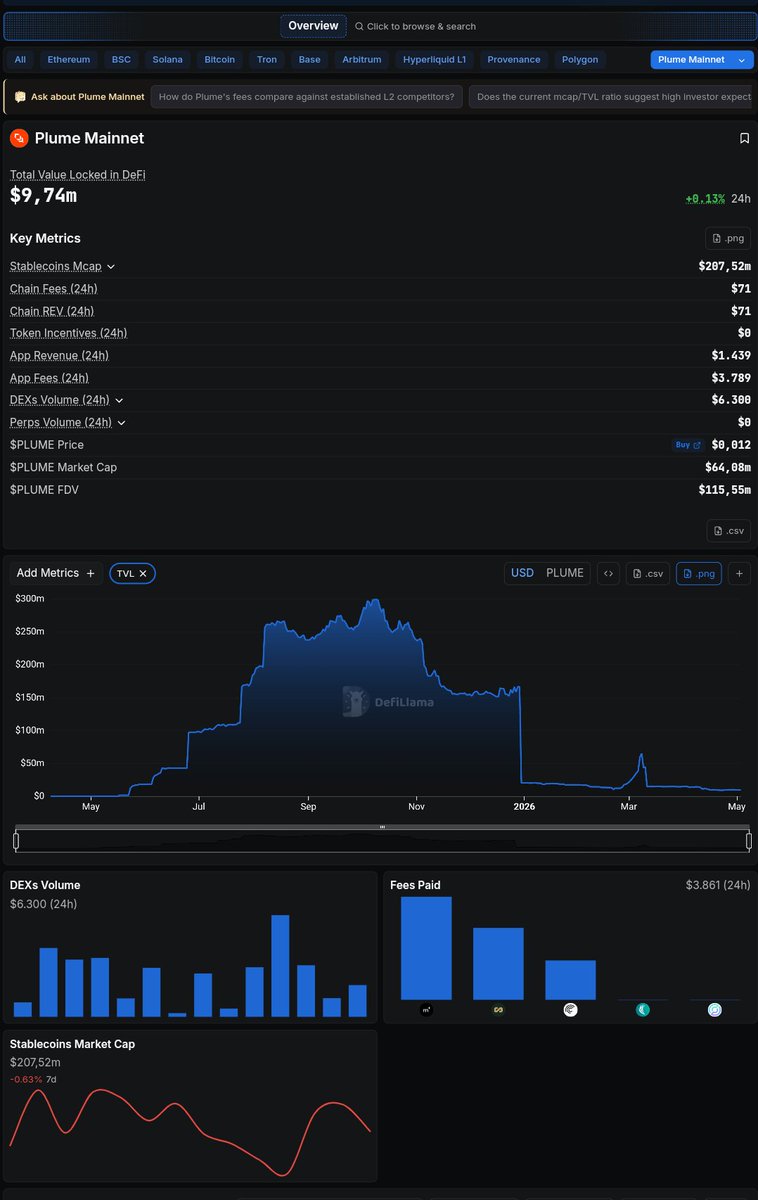Image resolution: width=758 pixels, height=1200 pixels.
Task: Ask how Plume's fees compare to L2 competitors
Action: coord(307,97)
